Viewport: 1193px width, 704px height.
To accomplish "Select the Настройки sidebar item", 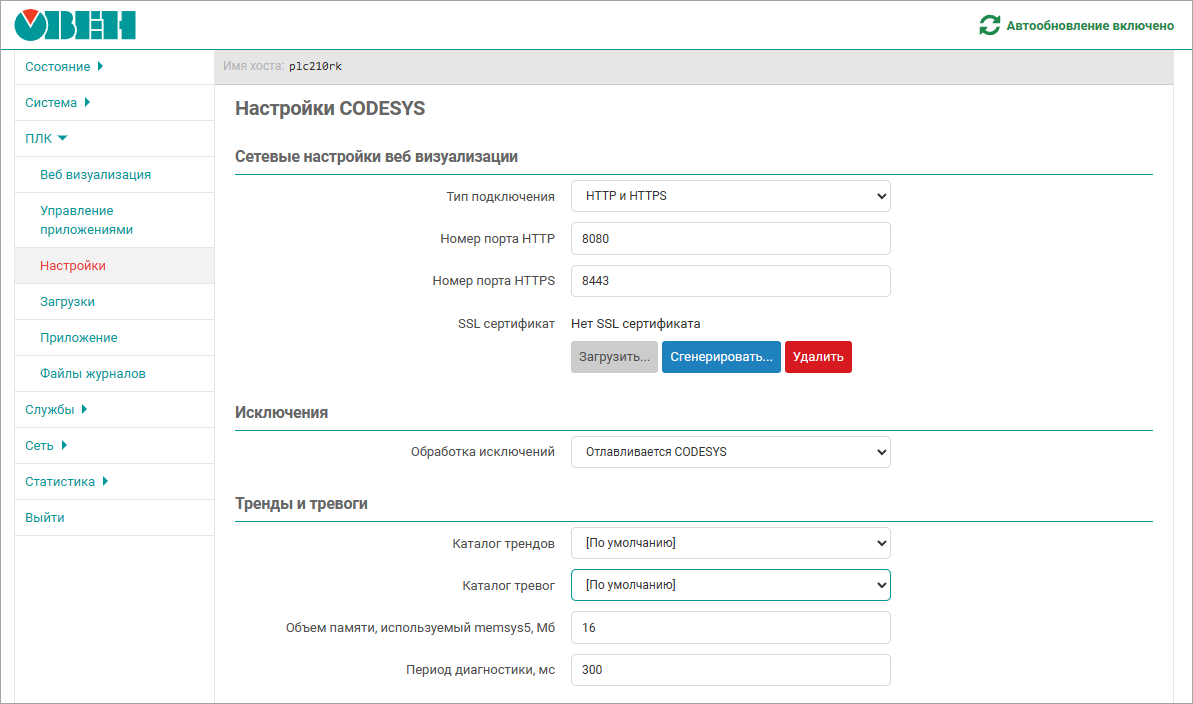I will (73, 266).
